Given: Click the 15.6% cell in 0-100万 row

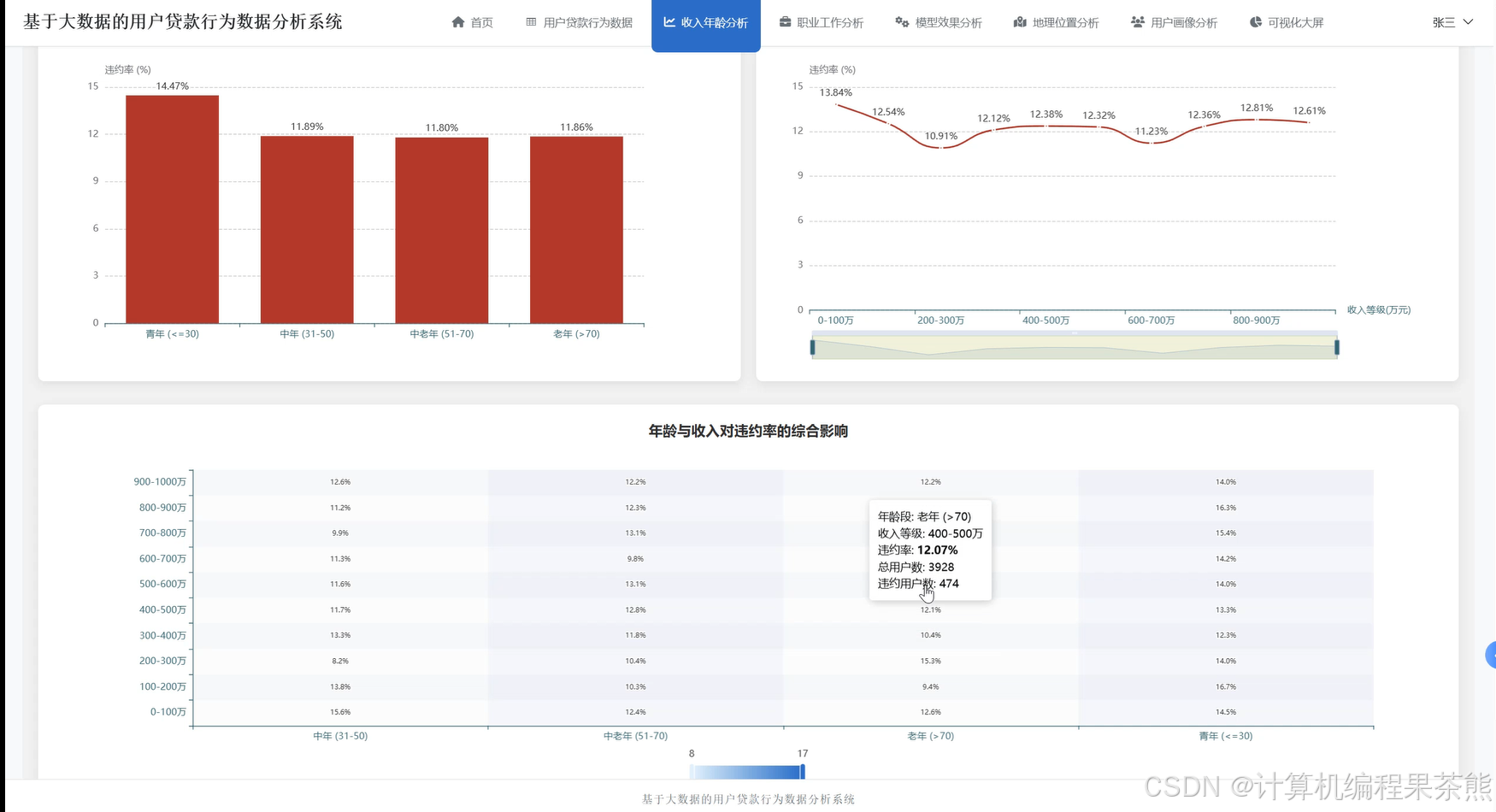Looking at the screenshot, I should tap(340, 712).
